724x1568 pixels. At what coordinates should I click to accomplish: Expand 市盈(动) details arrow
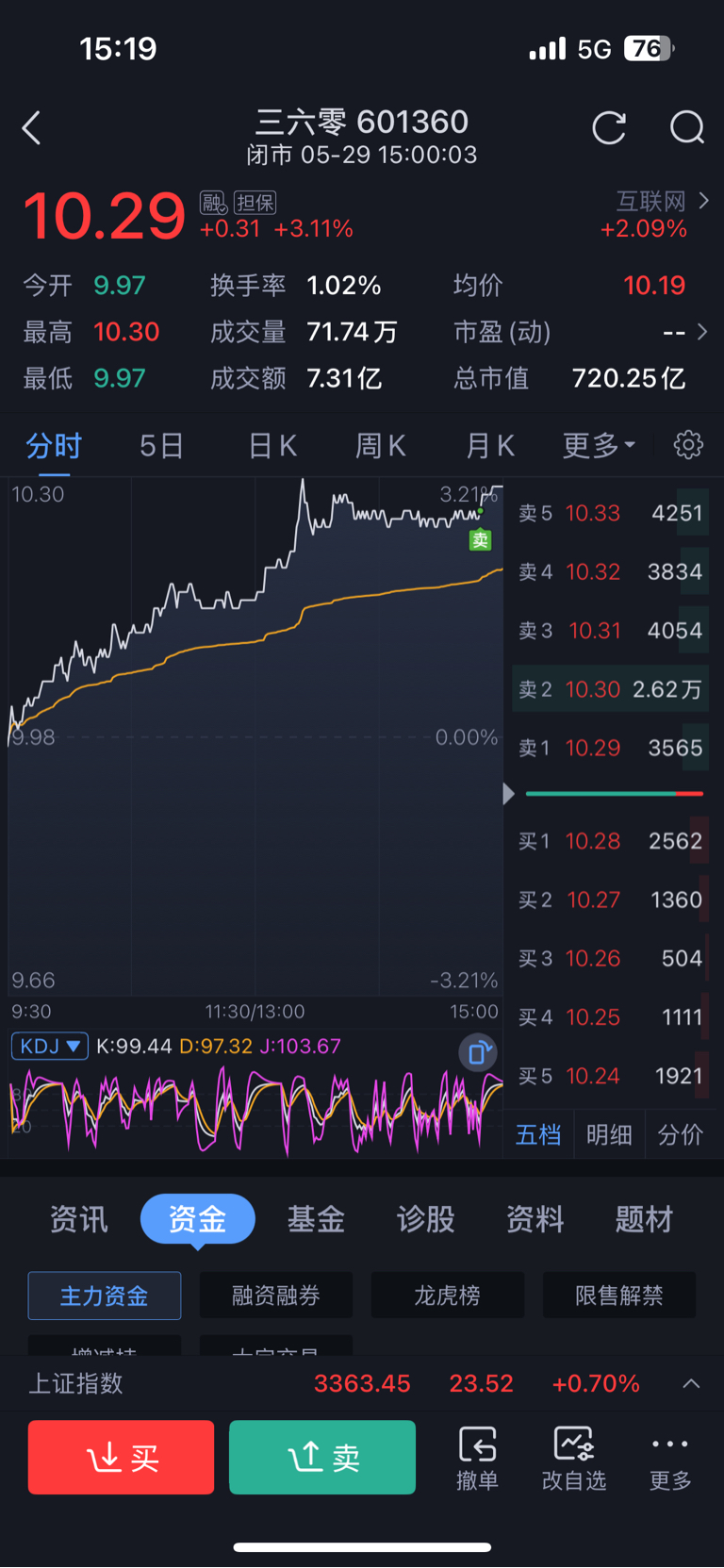[702, 332]
